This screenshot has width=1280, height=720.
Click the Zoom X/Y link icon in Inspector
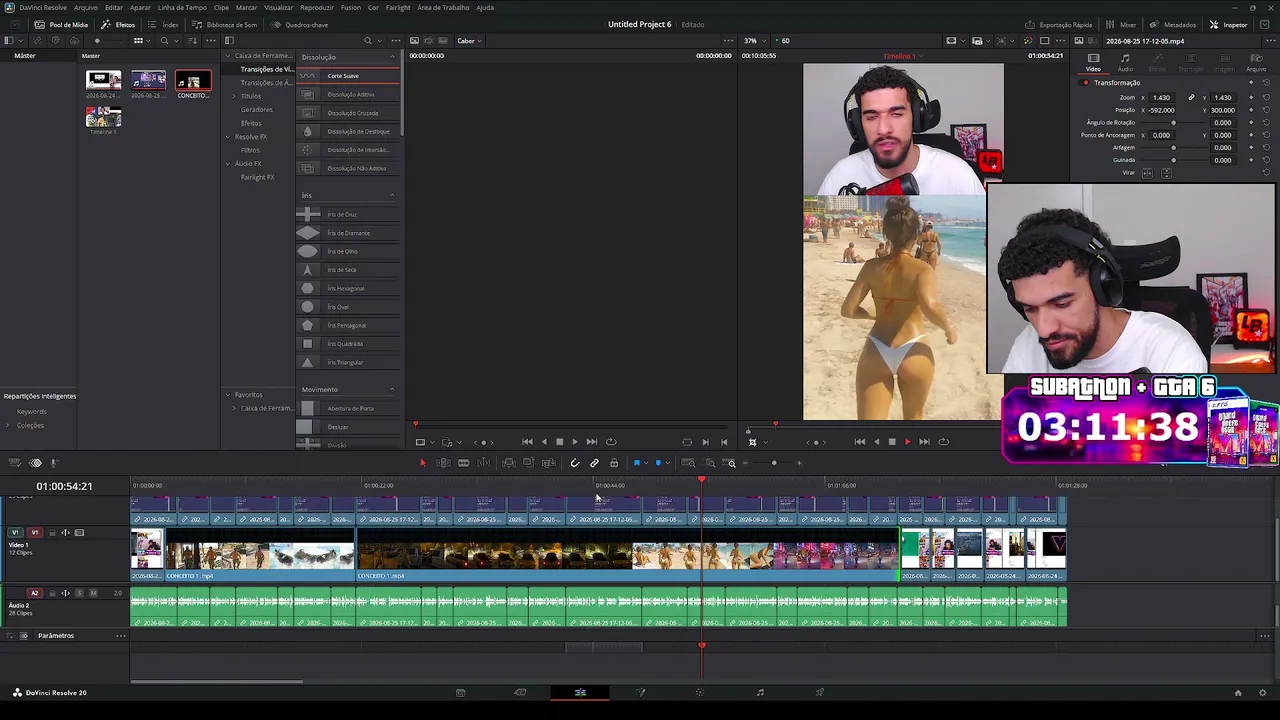click(x=1191, y=98)
